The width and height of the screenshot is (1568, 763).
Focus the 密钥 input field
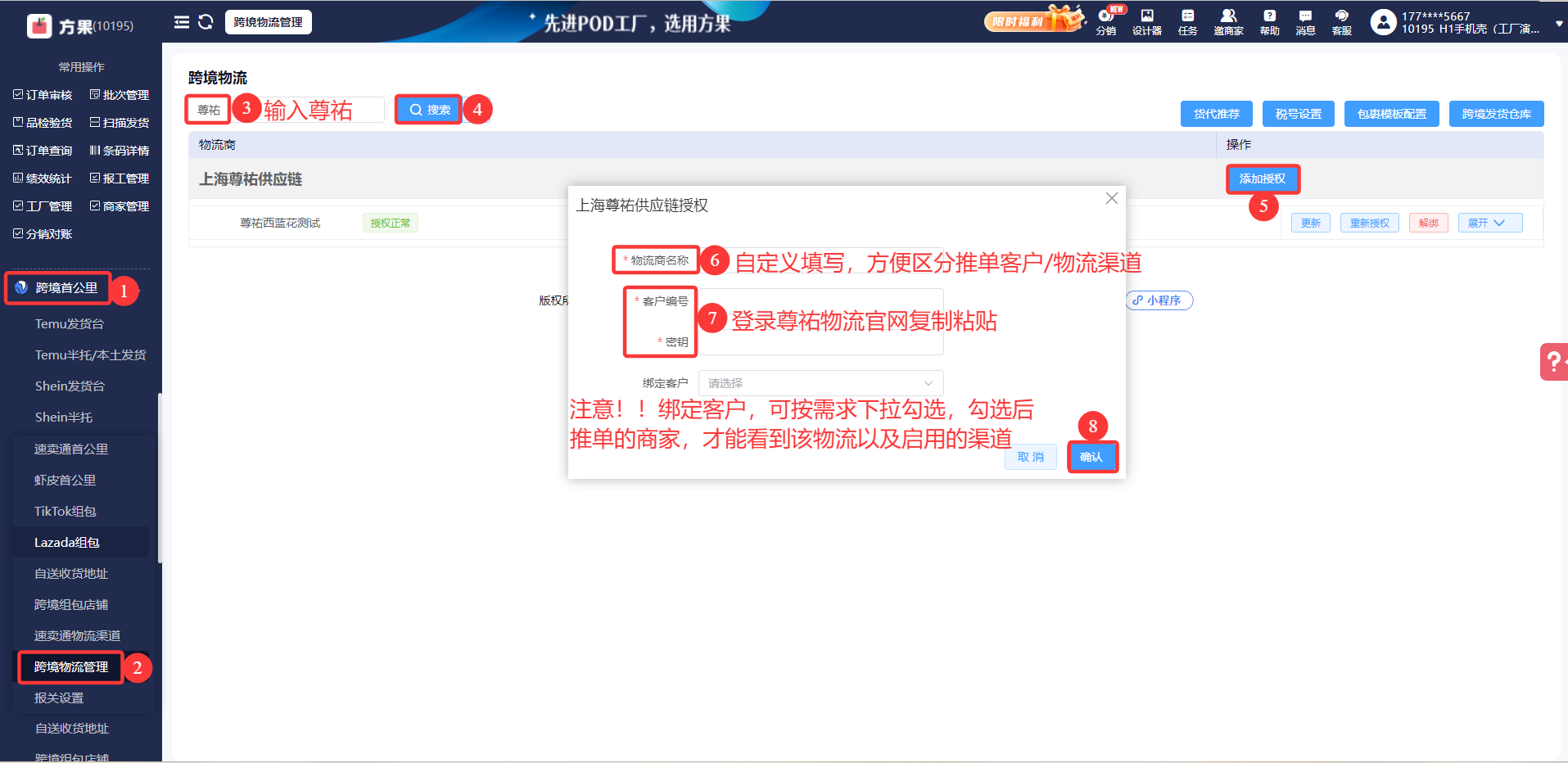(820, 342)
